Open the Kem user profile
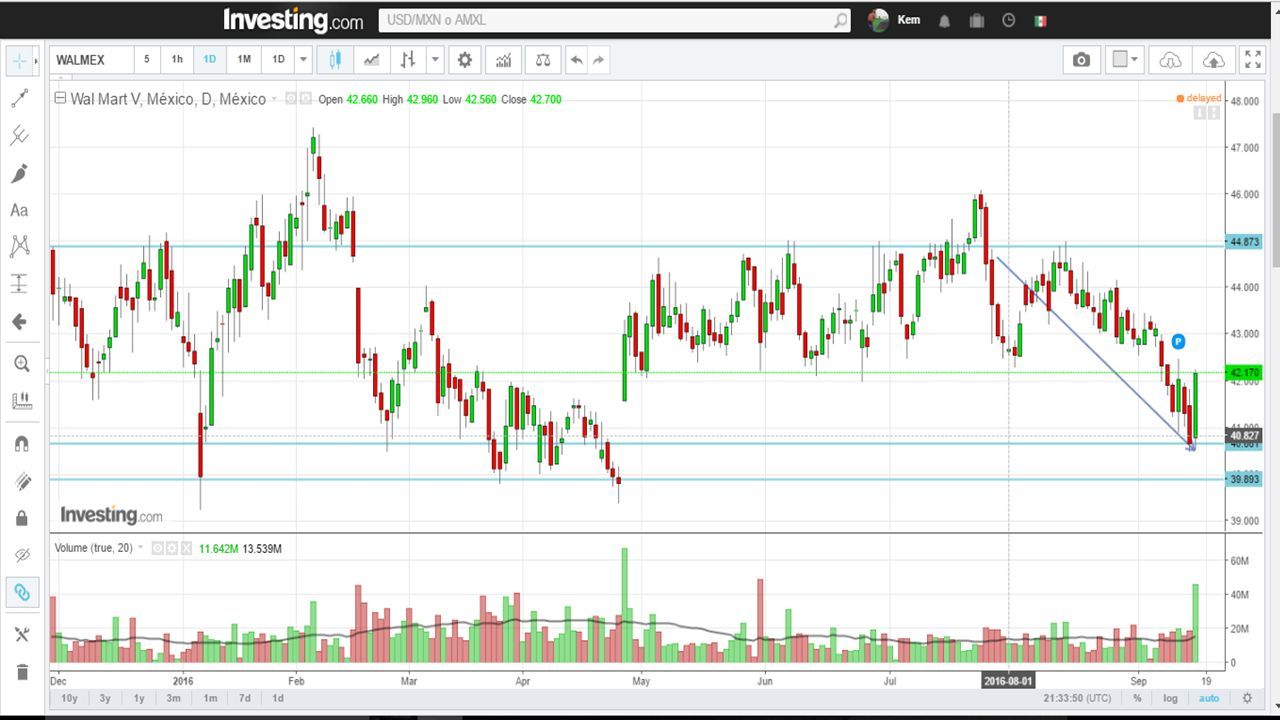1280x720 pixels. pyautogui.click(x=895, y=20)
